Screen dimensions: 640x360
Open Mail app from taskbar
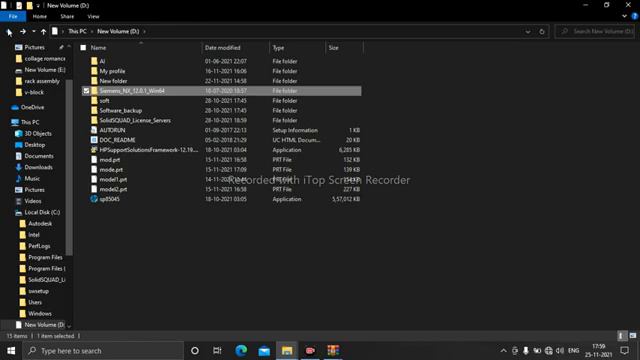click(264, 351)
